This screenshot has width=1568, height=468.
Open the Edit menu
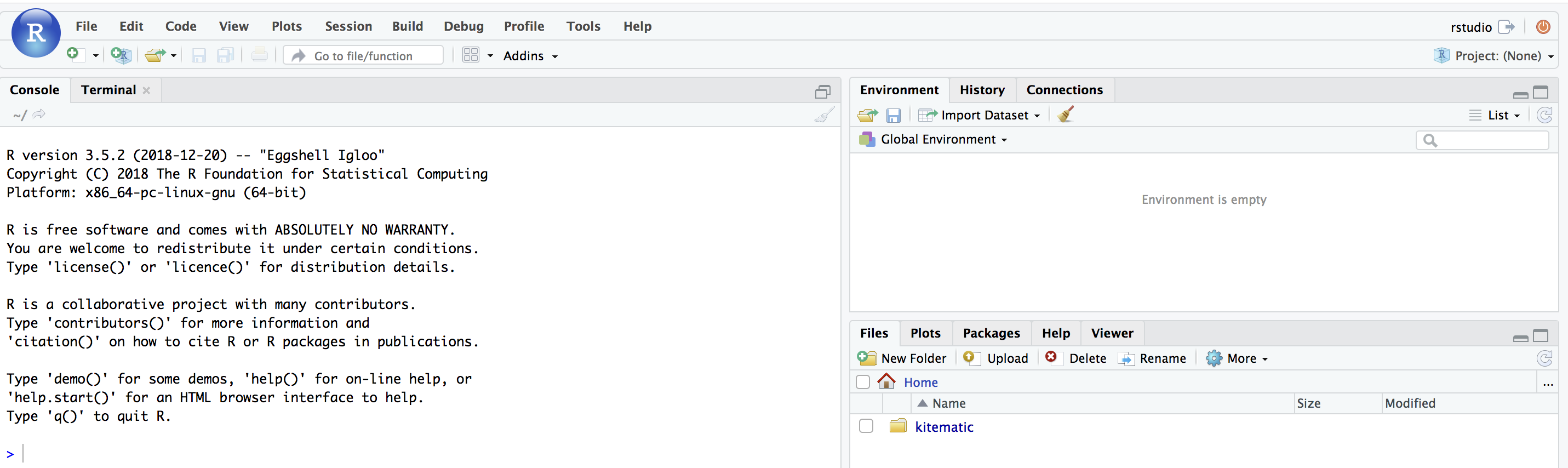(x=131, y=26)
